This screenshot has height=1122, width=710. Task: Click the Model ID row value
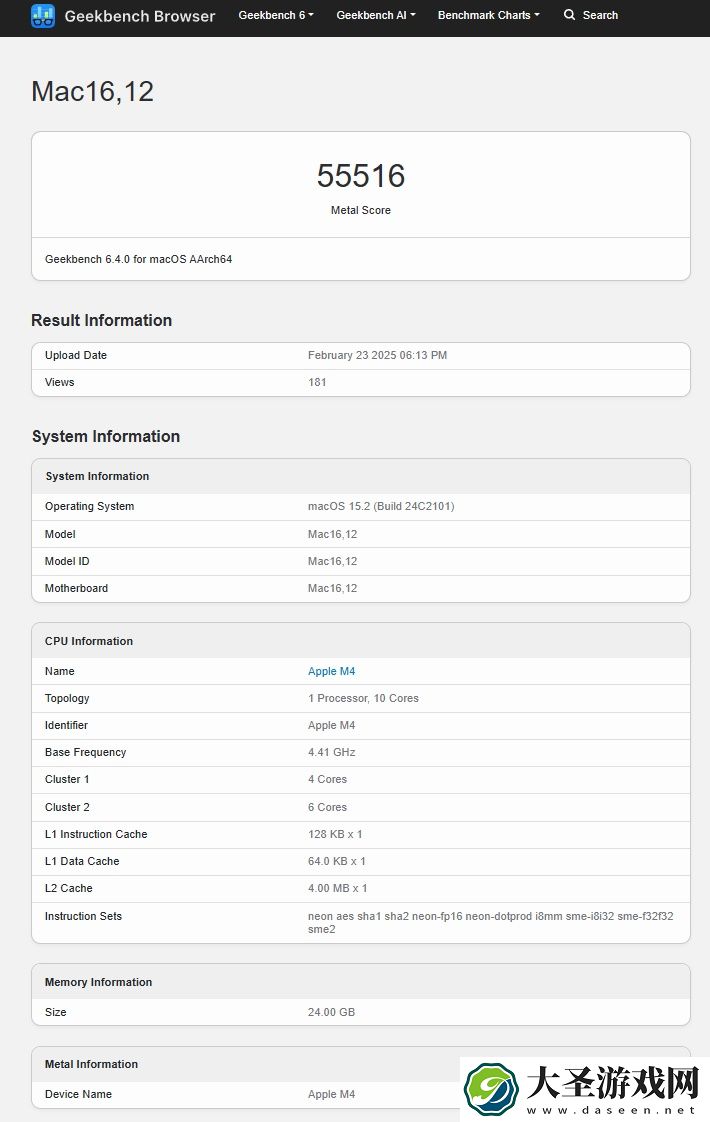click(332, 561)
